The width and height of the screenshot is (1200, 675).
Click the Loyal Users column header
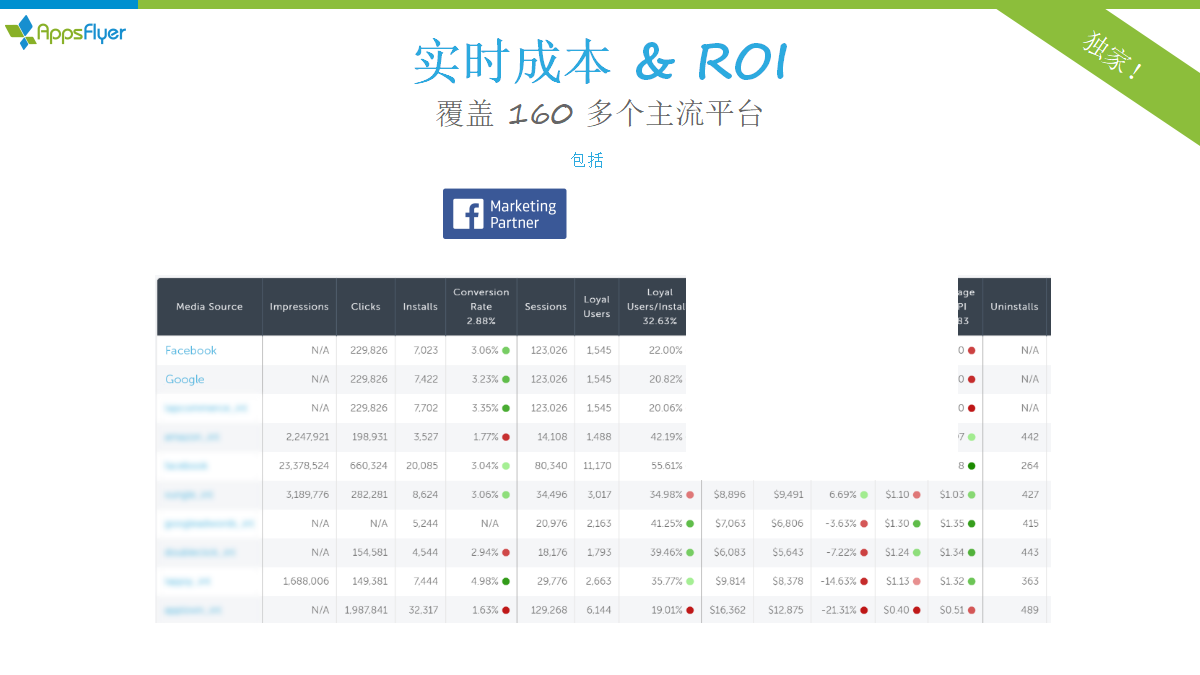pos(597,307)
